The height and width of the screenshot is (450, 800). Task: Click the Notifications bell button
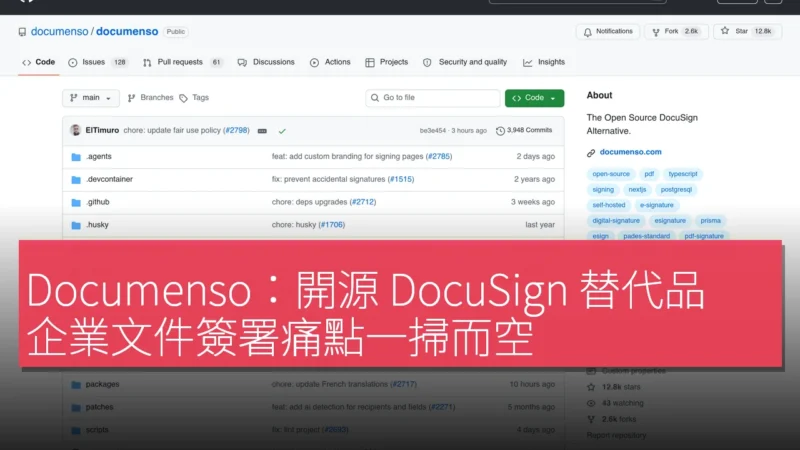coord(608,32)
